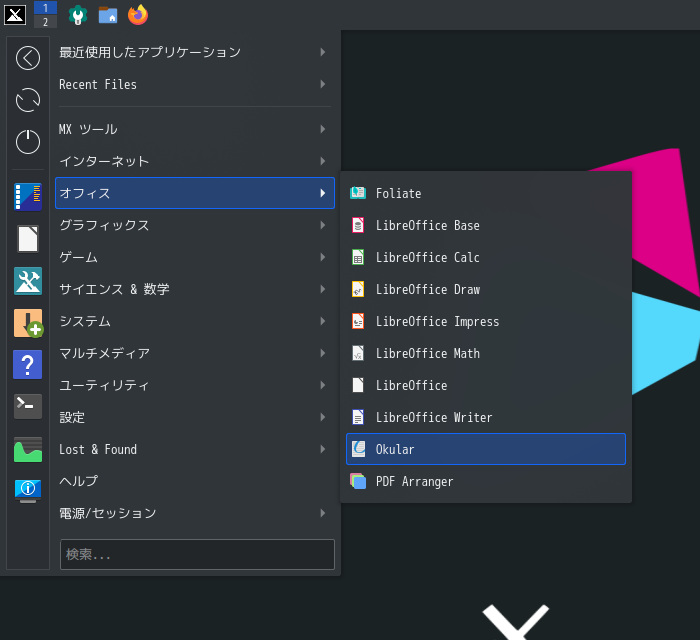Click the LibreOffice Writer icon
Viewport: 700px width, 640px height.
tap(358, 417)
